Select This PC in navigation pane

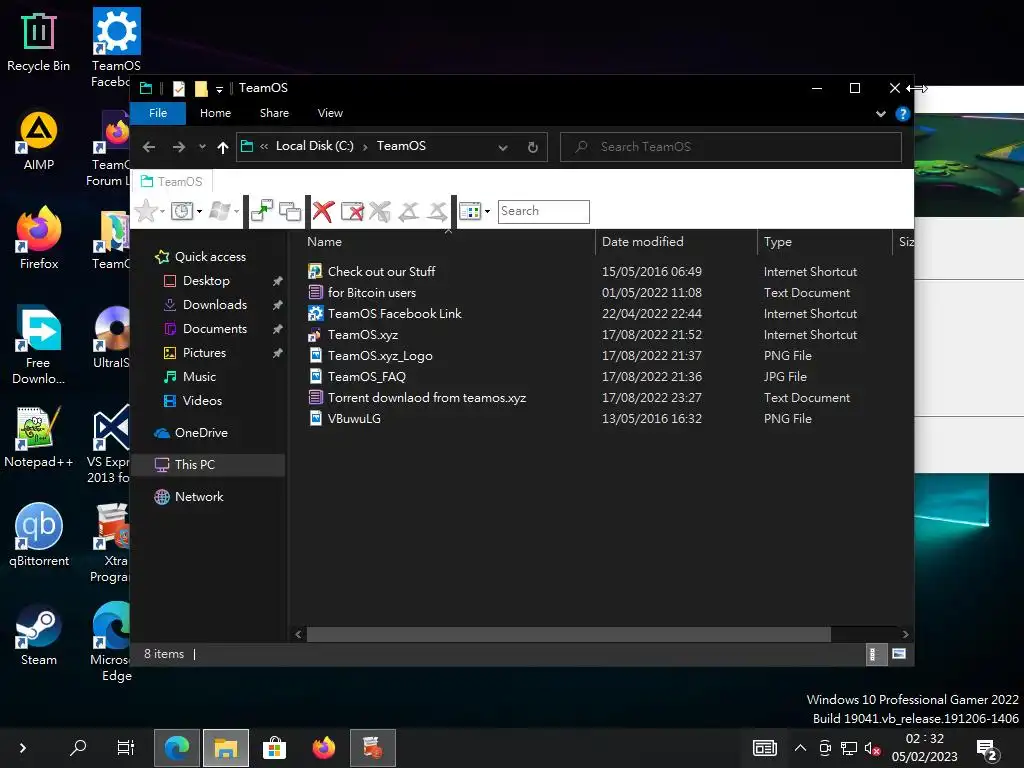click(208, 465)
